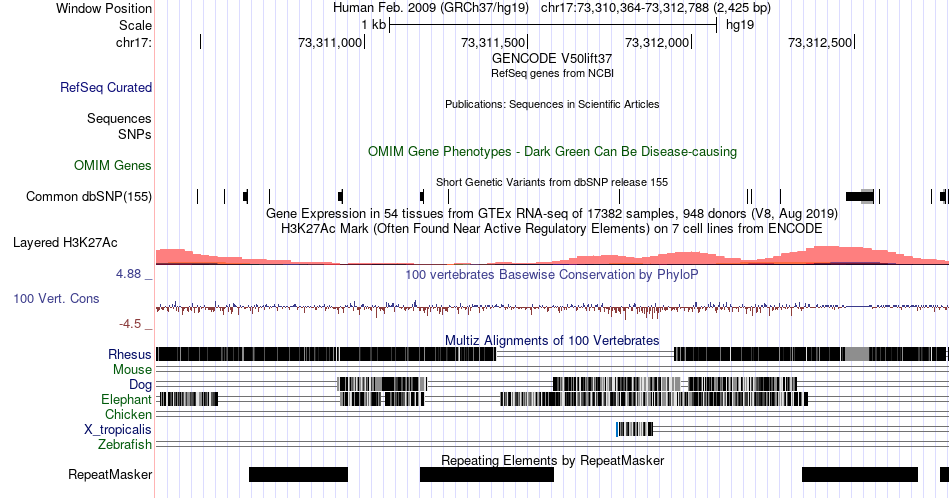Click chr17:73,310,364-73,312,788 window position text
The image size is (950, 498).
656,8
